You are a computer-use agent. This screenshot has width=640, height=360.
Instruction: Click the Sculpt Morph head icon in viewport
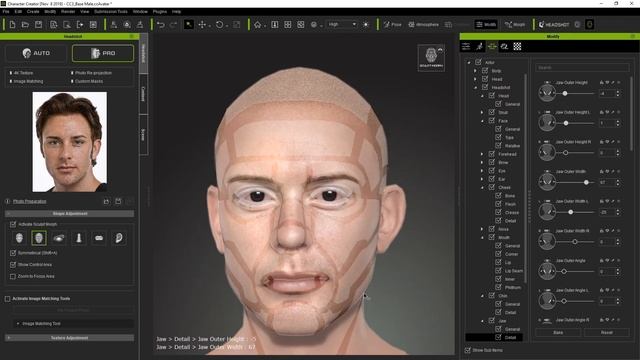pos(431,58)
